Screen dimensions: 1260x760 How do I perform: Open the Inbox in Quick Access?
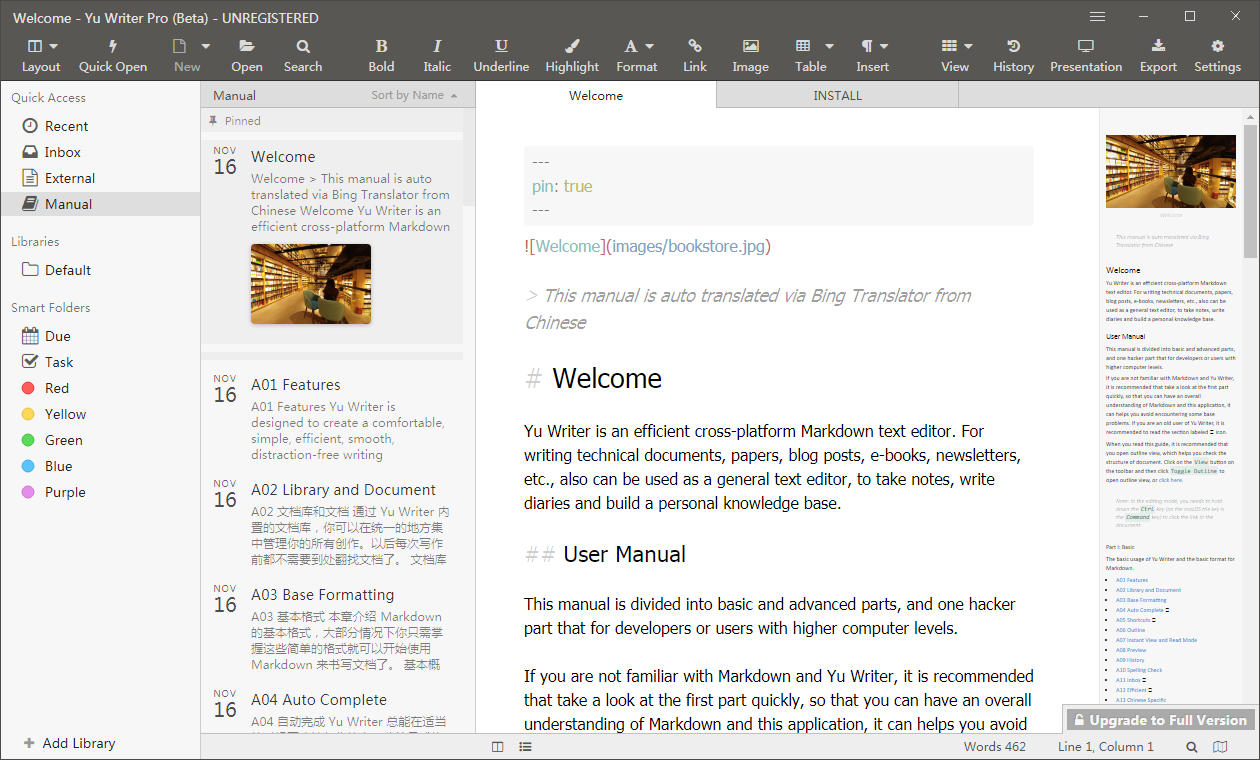60,151
